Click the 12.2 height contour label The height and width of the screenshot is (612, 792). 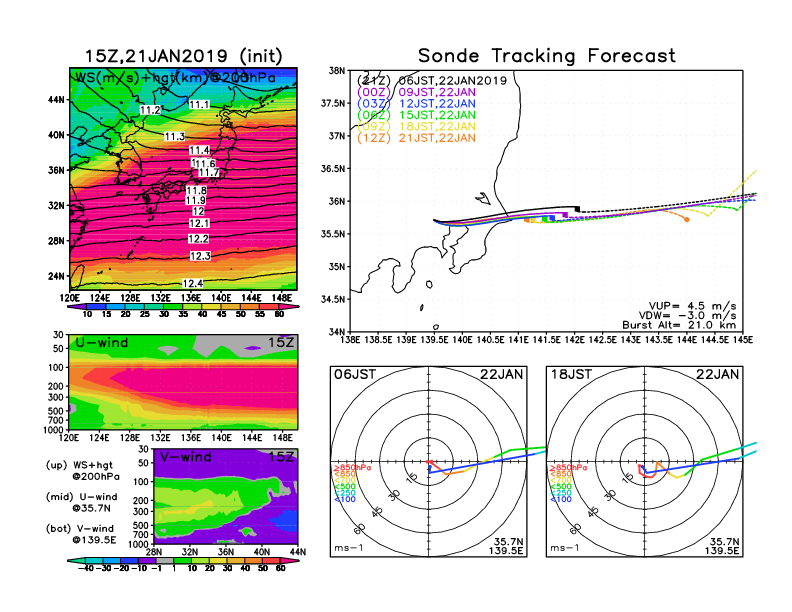pyautogui.click(x=198, y=239)
